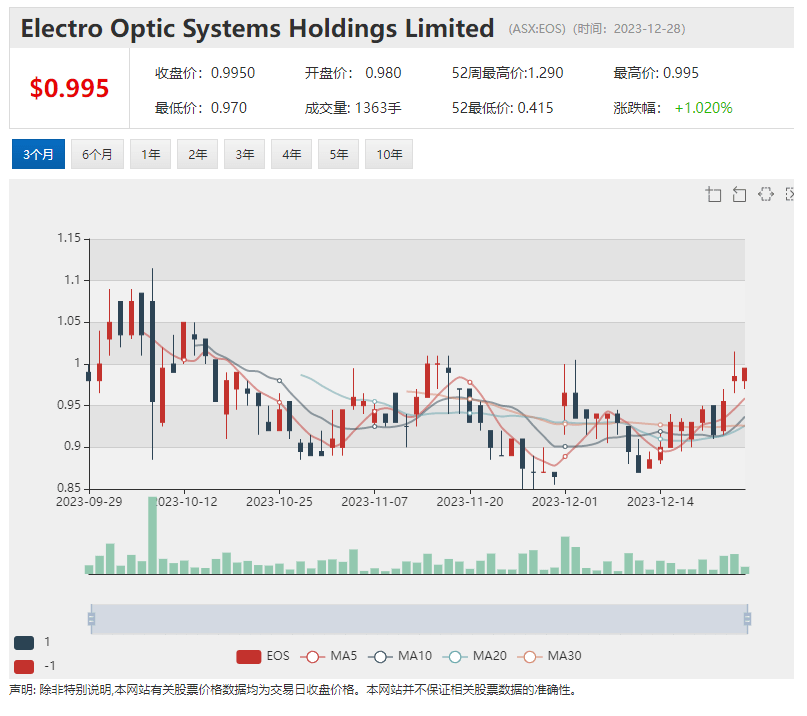The image size is (807, 716).
Task: Select the region zoom tool on the chart toolbar
Action: tap(714, 194)
